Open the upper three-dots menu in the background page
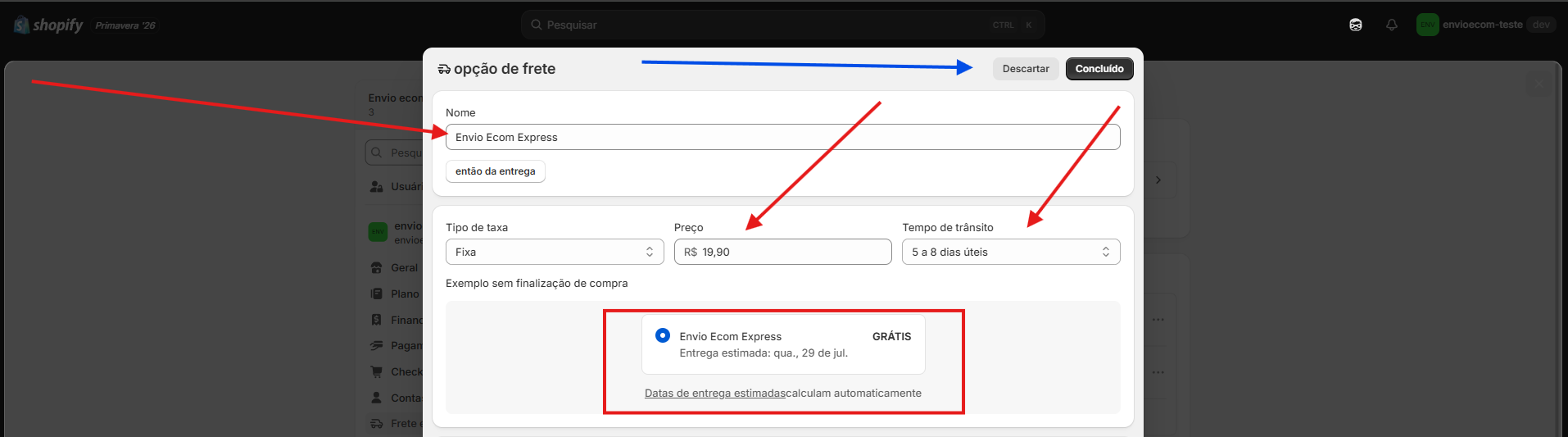 point(1158,320)
